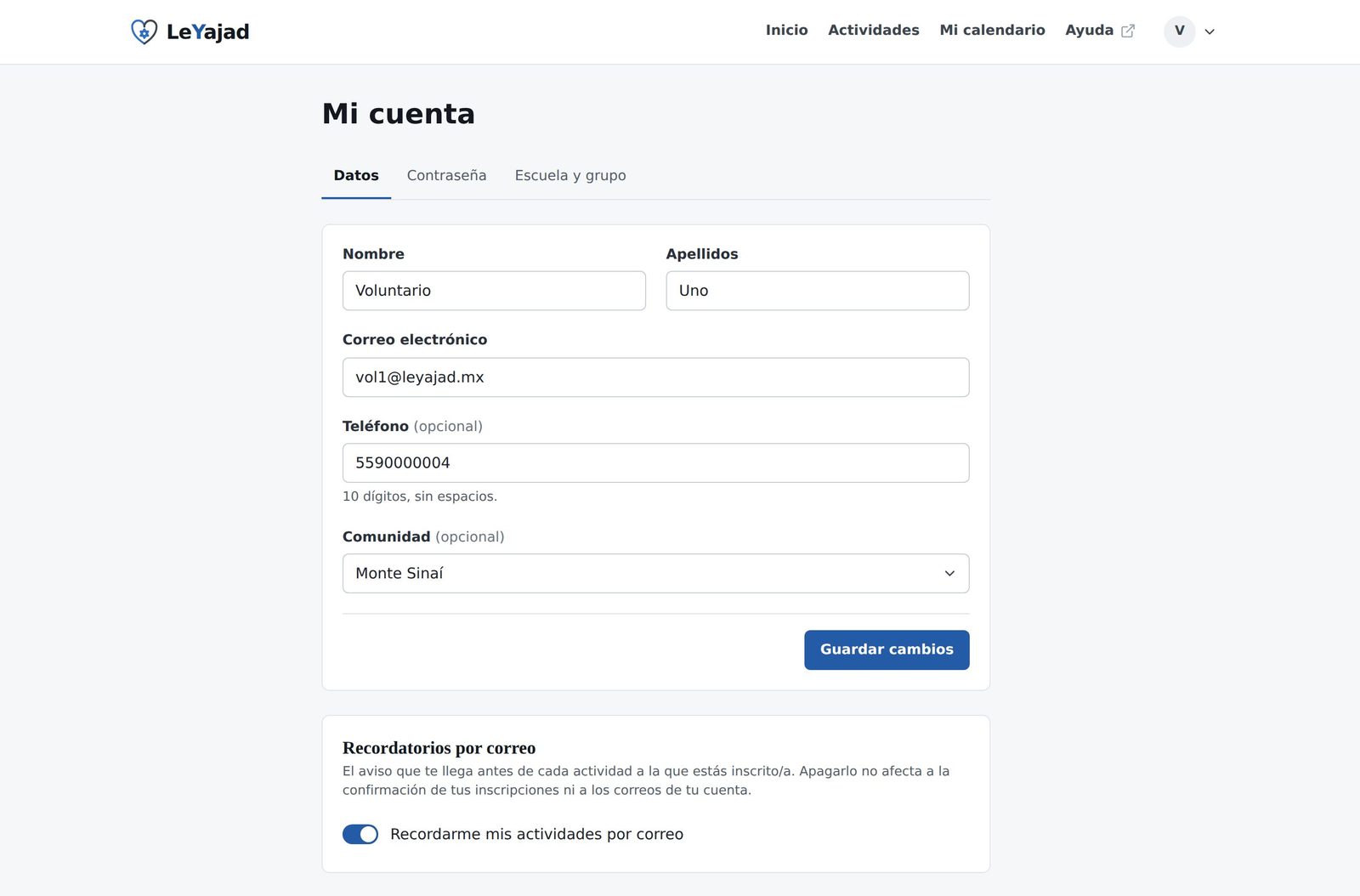Click the hint text 10 dígitos, sin espacios.
The width and height of the screenshot is (1360, 896).
(x=420, y=496)
